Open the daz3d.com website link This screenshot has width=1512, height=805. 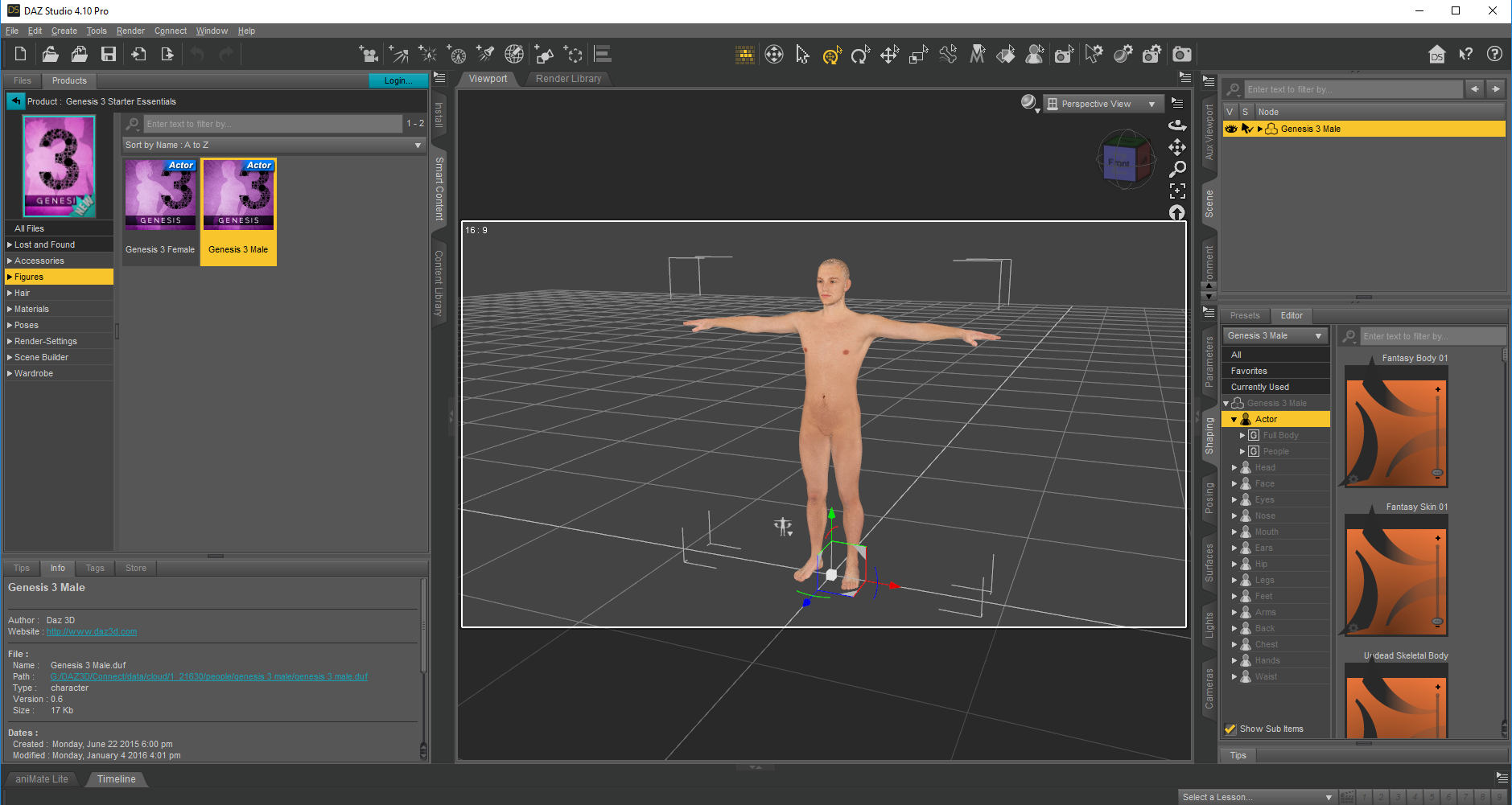(x=92, y=631)
